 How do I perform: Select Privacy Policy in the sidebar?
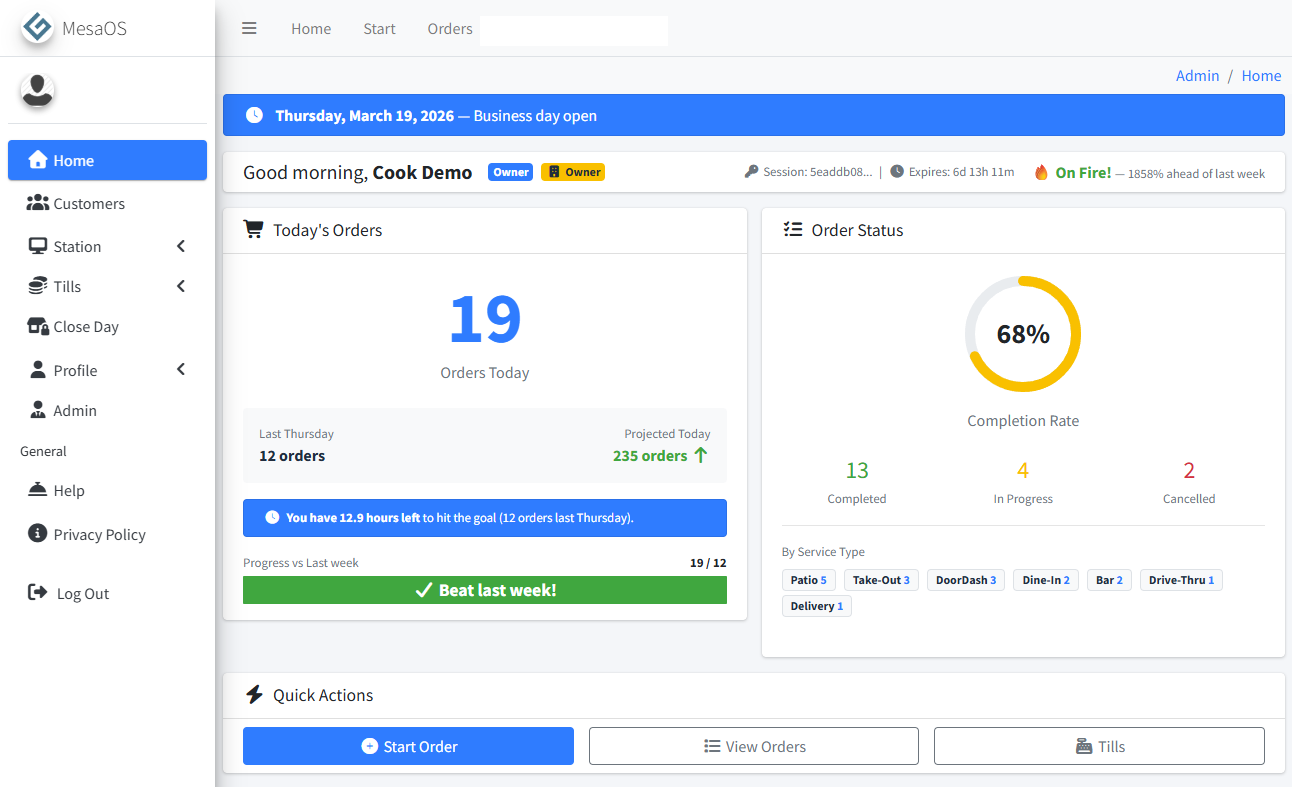click(108, 534)
